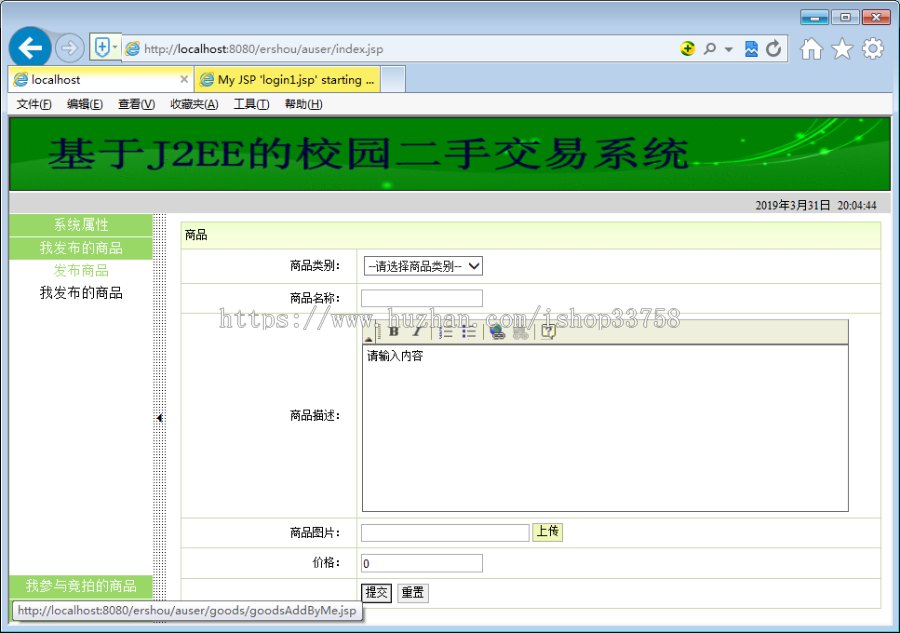Click the browser back arrow
Viewport: 900px width, 633px height.
(29, 47)
